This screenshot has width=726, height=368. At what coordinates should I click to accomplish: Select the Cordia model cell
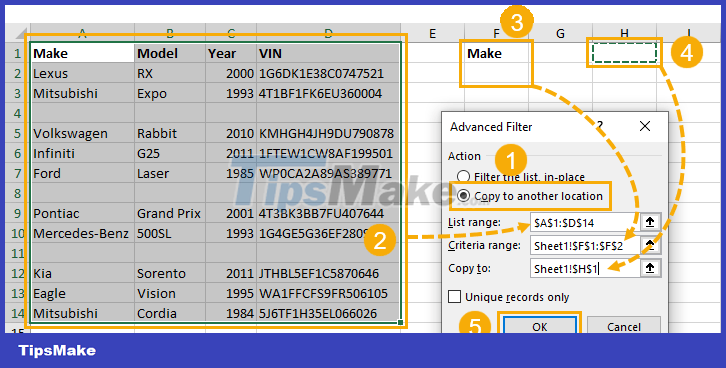pyautogui.click(x=170, y=313)
